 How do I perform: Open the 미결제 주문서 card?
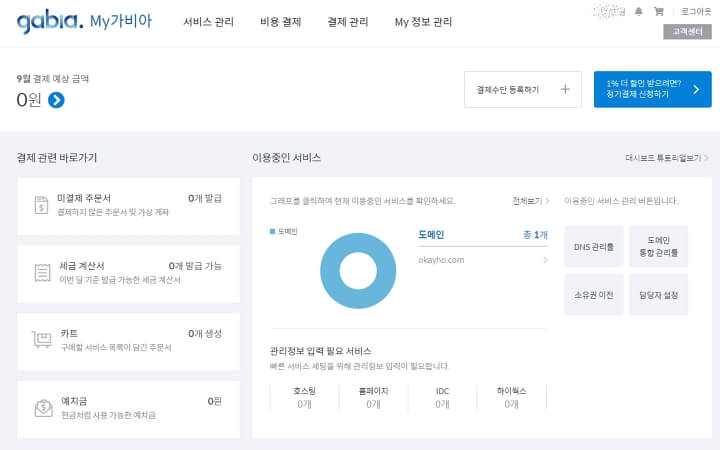pos(129,206)
